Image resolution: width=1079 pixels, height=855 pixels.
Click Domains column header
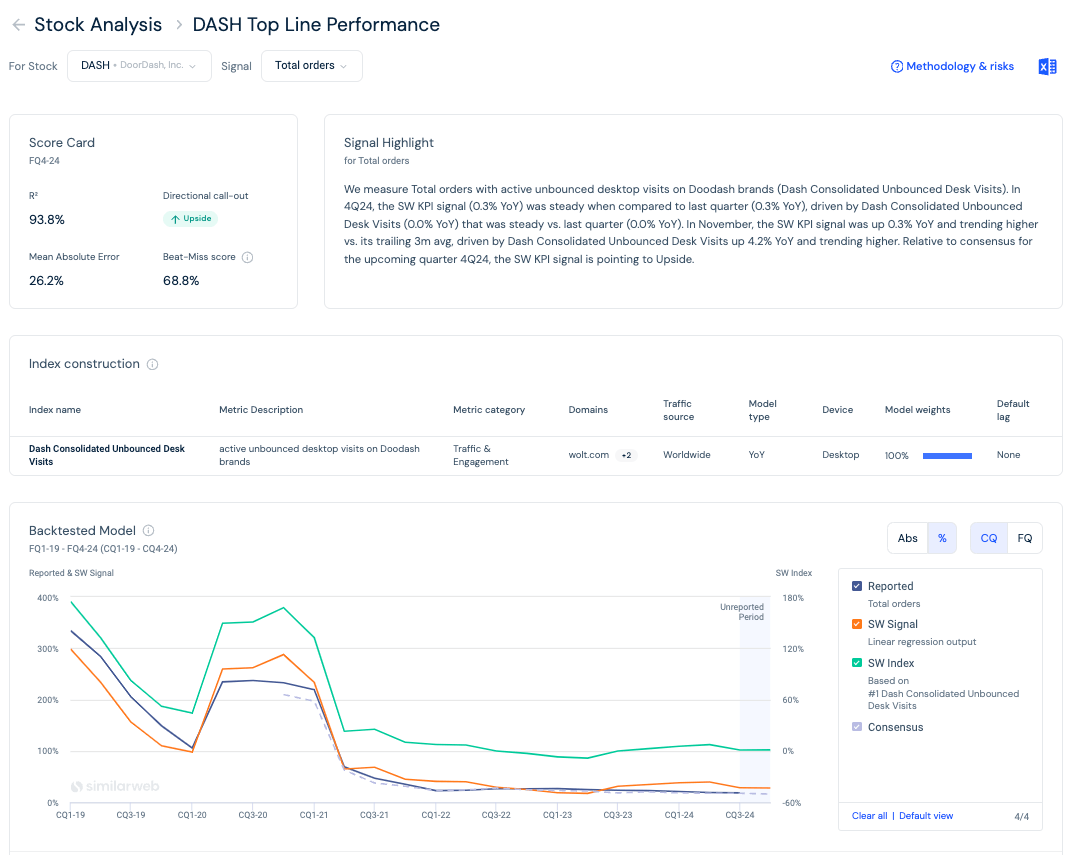[588, 410]
